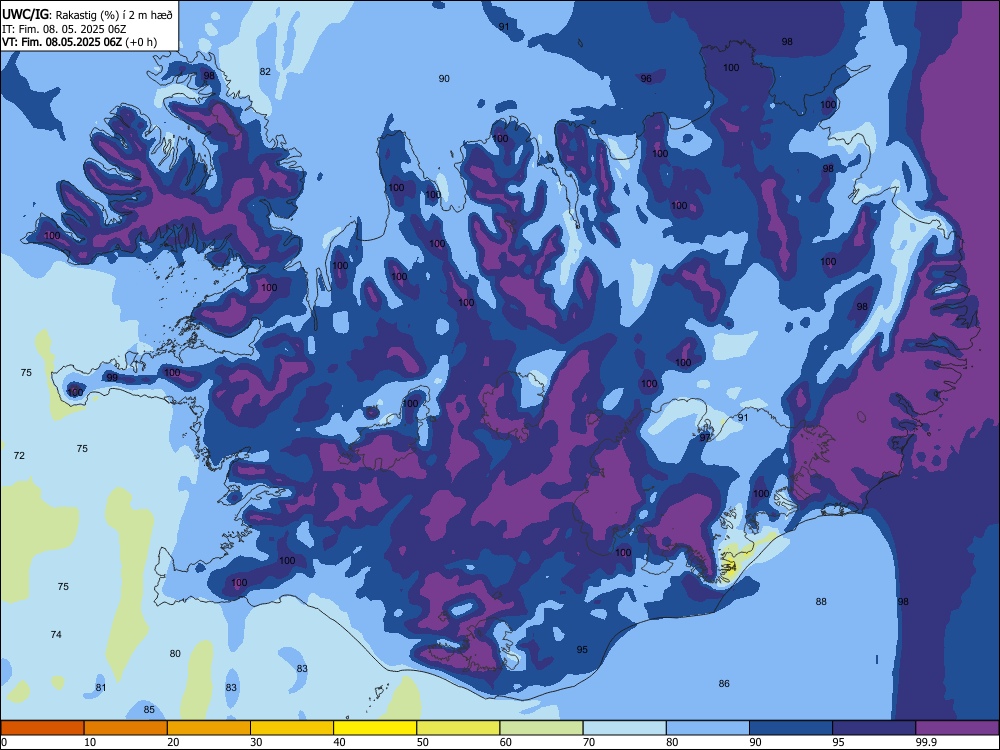Click the 'VT: Fim. 08.05.2025 06Z (+0 h)' line
The height and width of the screenshot is (750, 1000).
(x=79, y=42)
